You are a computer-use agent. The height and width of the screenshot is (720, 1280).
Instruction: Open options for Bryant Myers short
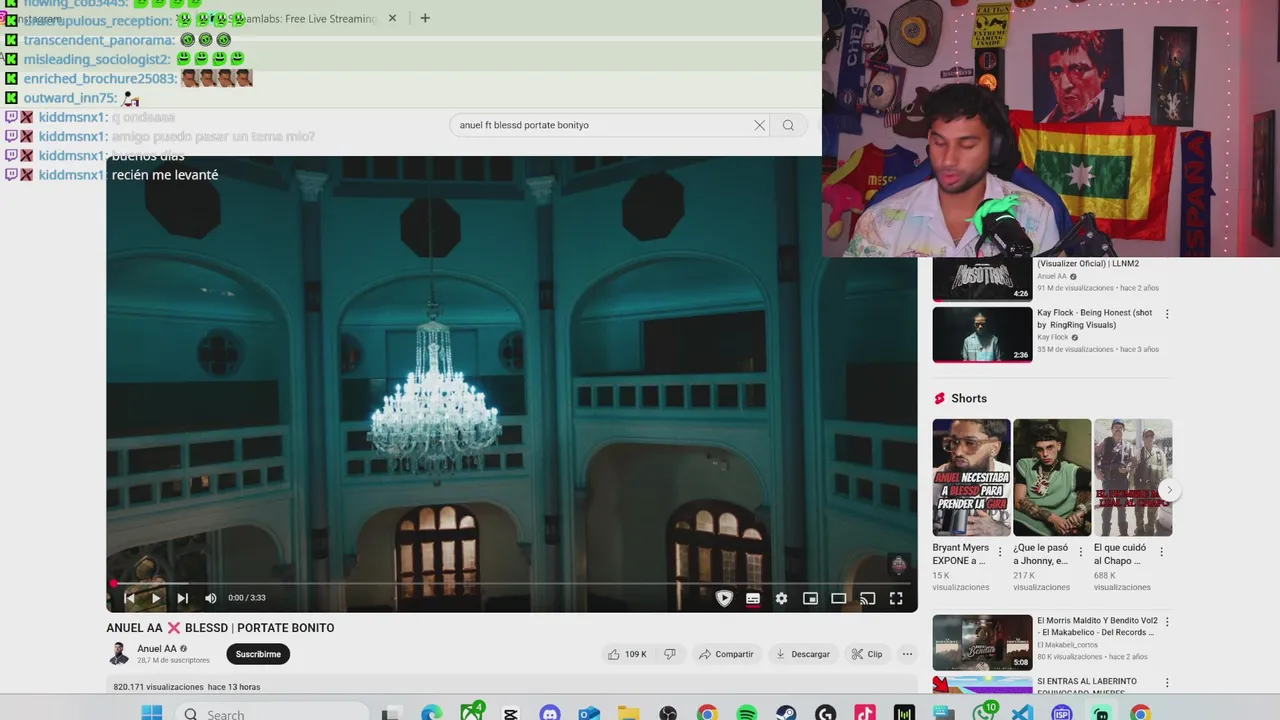[1000, 552]
